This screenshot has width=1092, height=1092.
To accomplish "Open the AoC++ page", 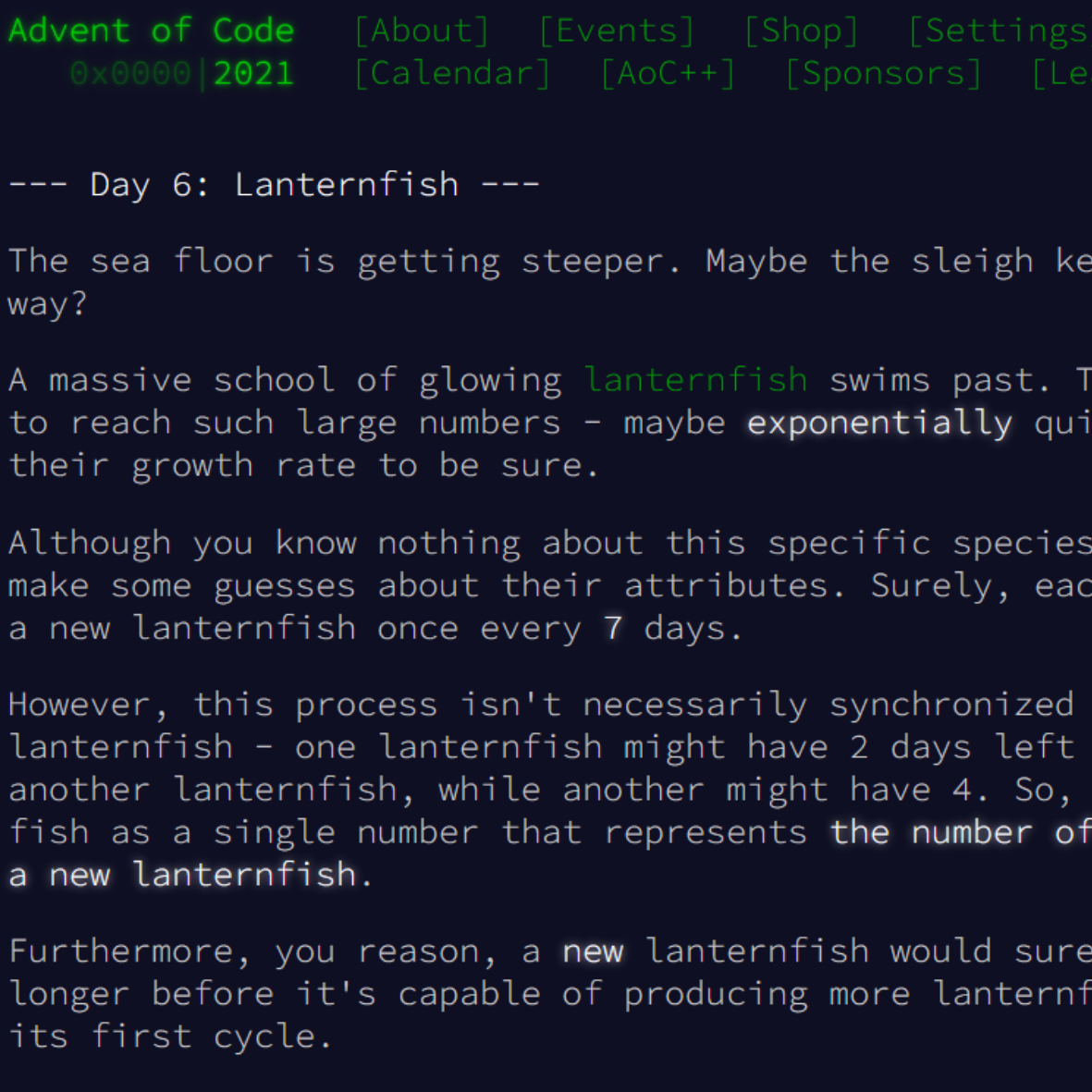I will pyautogui.click(x=668, y=73).
